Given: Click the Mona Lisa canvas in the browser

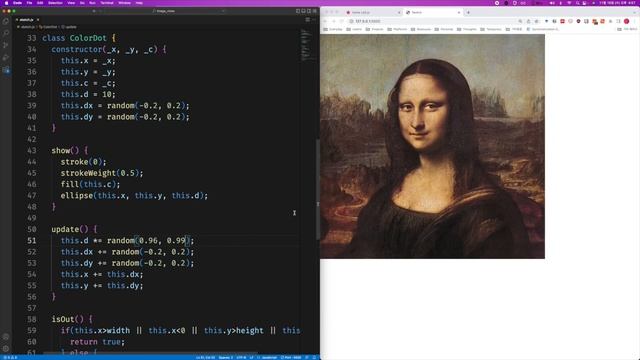Looking at the screenshot, I should click(432, 146).
